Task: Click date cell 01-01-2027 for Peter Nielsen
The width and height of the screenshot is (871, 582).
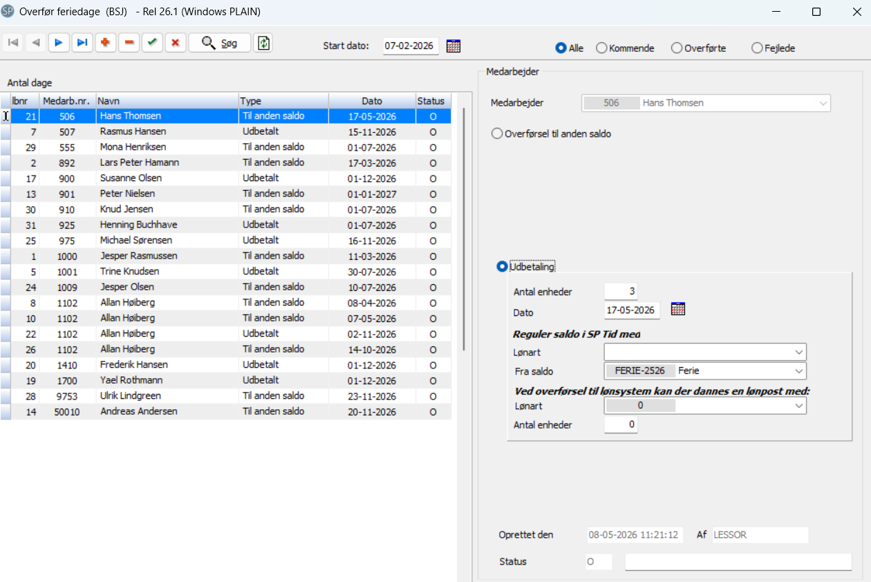Action: click(372, 194)
